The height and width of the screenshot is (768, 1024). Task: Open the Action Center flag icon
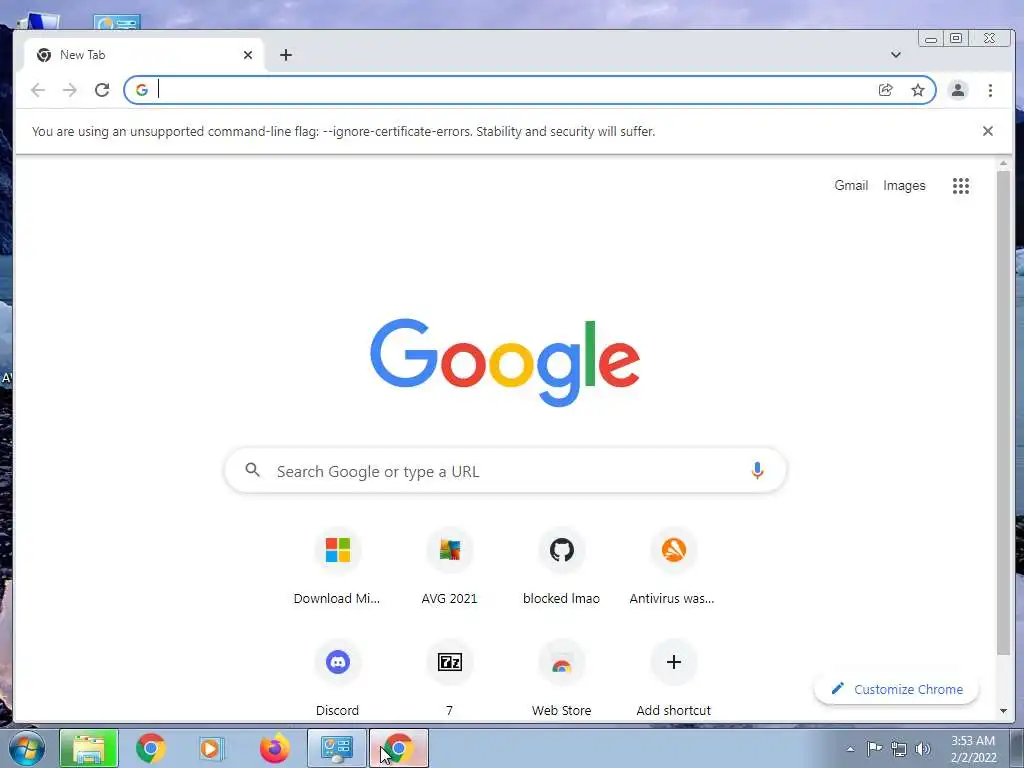coord(874,748)
